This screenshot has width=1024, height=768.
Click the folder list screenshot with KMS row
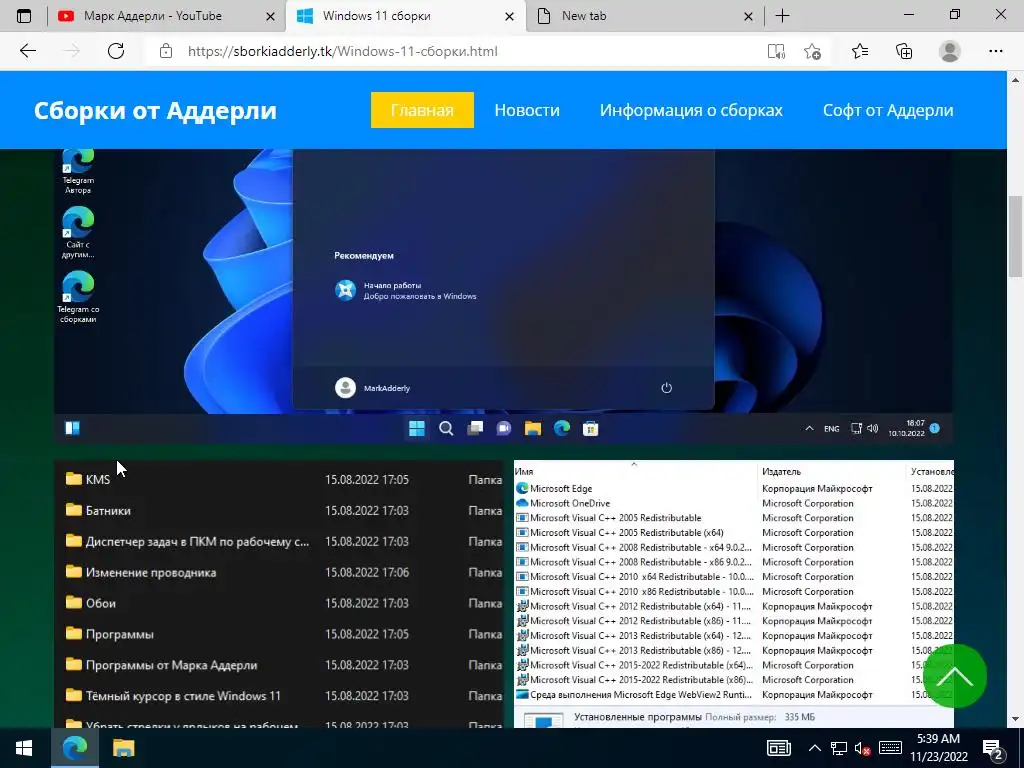(279, 594)
